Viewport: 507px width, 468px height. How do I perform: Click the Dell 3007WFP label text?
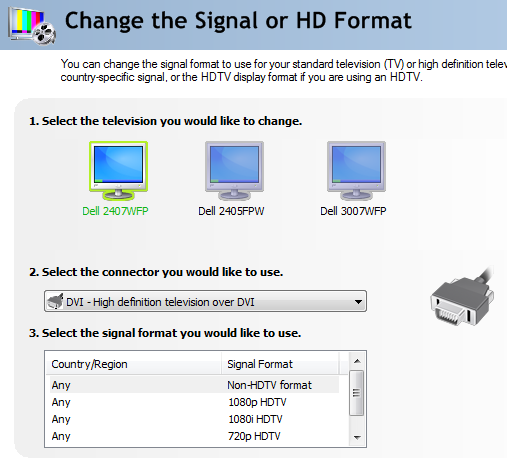[x=353, y=211]
